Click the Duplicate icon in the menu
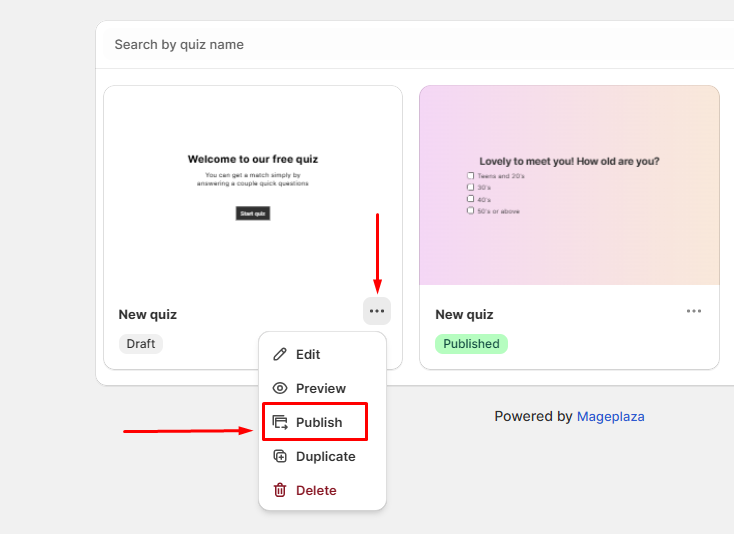The width and height of the screenshot is (734, 534). pyautogui.click(x=280, y=457)
